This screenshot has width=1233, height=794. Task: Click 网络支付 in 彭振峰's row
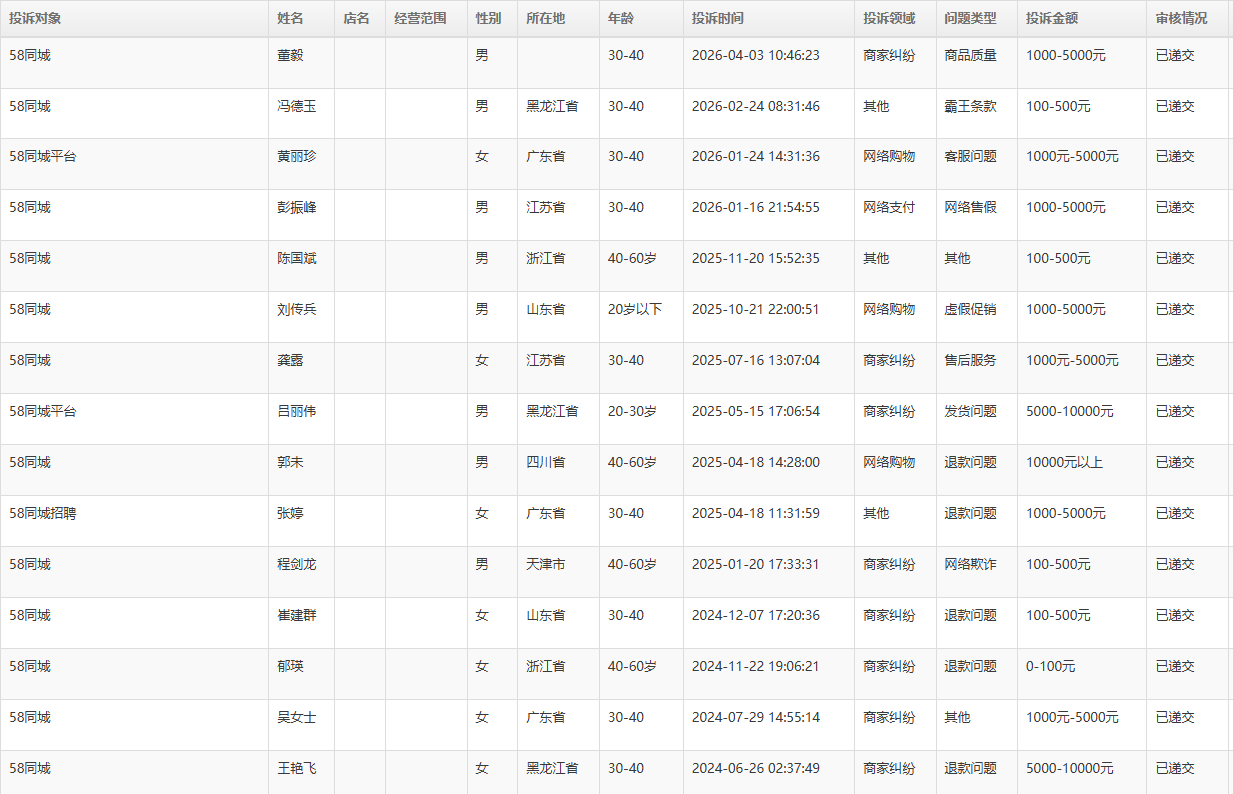pos(889,207)
